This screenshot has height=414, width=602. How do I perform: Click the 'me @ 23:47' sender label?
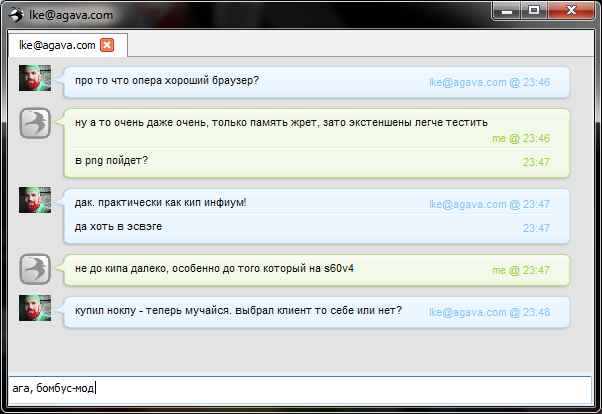coord(521,270)
